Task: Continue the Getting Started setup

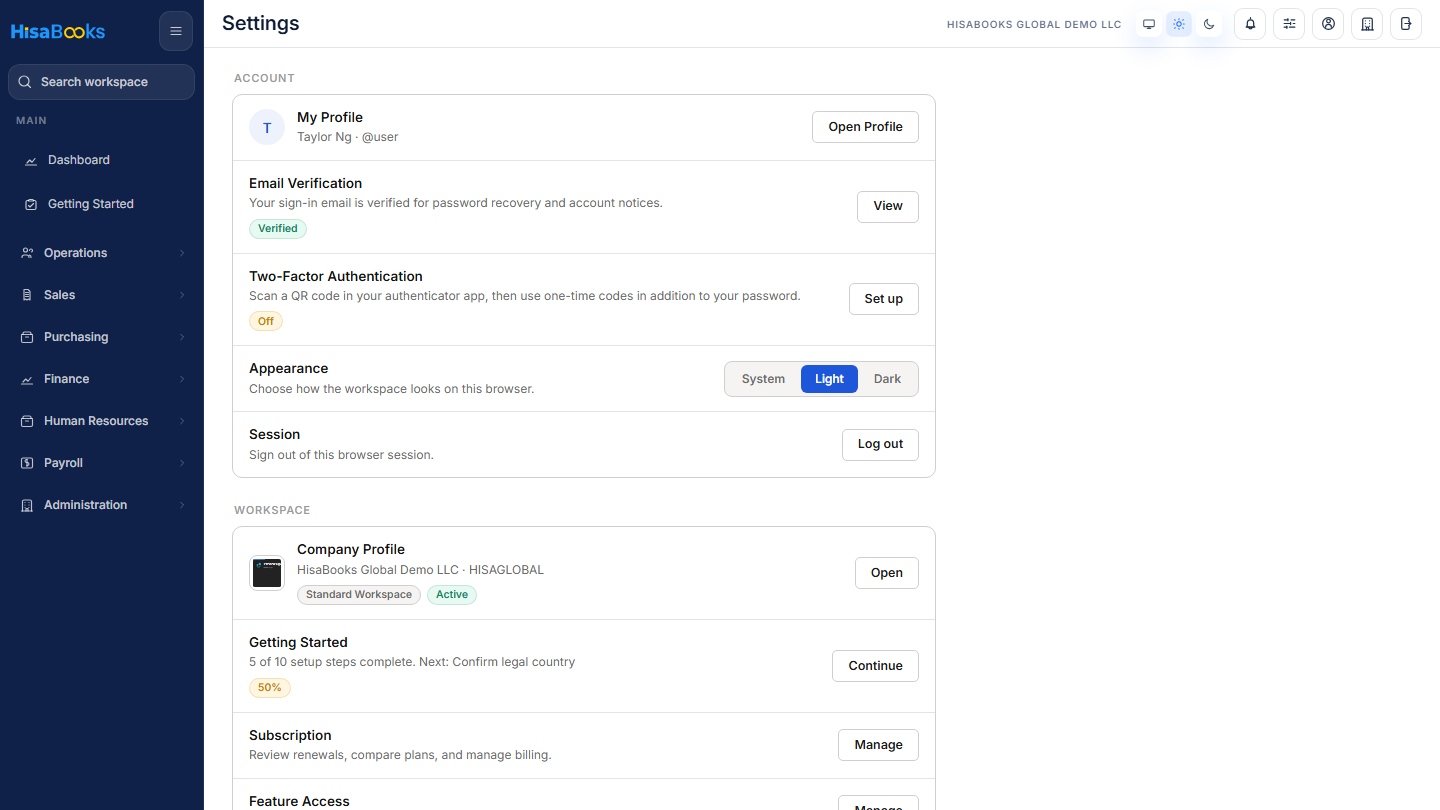Action: pyautogui.click(x=875, y=666)
